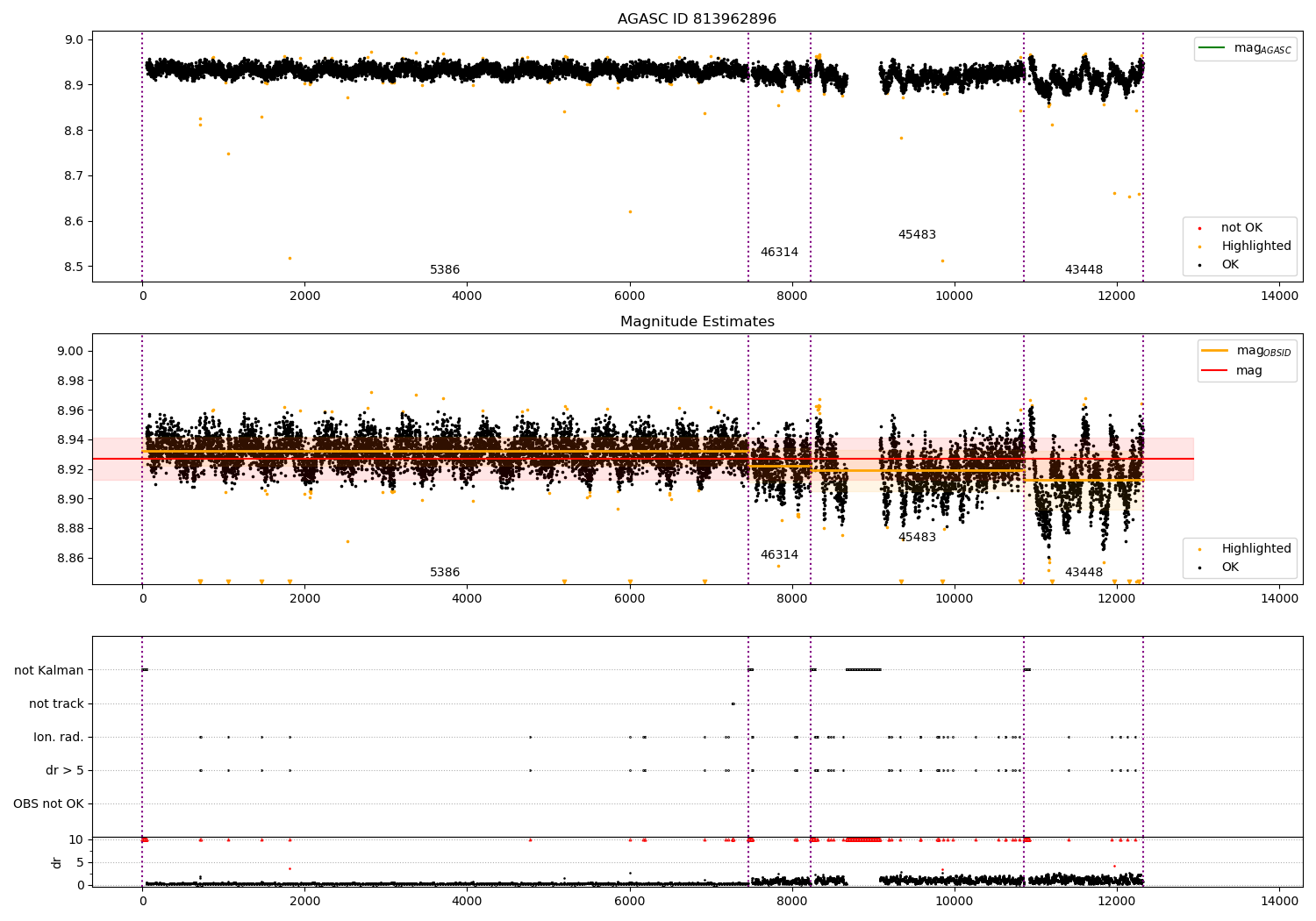This screenshot has width=1316, height=921.
Task: Click the 12000 x-tick under middle panel
Action: [x=1117, y=599]
